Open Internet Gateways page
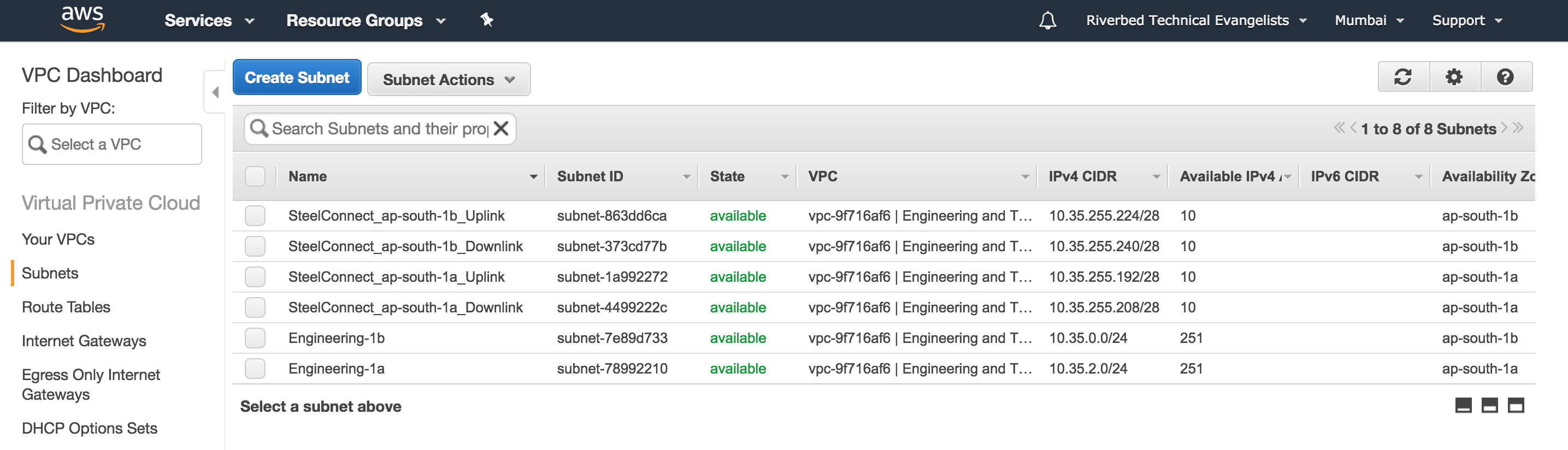This screenshot has height=450, width=1568. 84,341
